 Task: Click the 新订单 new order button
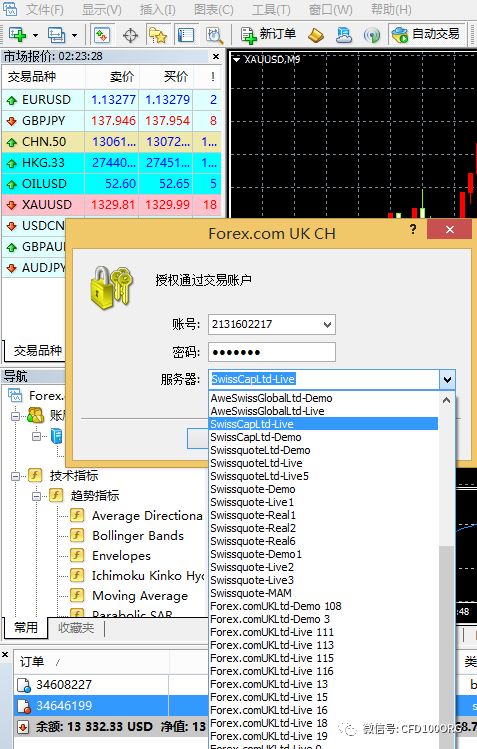tap(268, 34)
